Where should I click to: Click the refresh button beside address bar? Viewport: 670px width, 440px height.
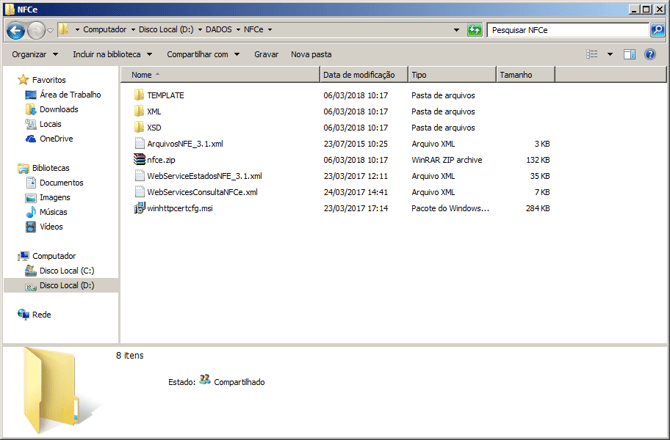475,30
